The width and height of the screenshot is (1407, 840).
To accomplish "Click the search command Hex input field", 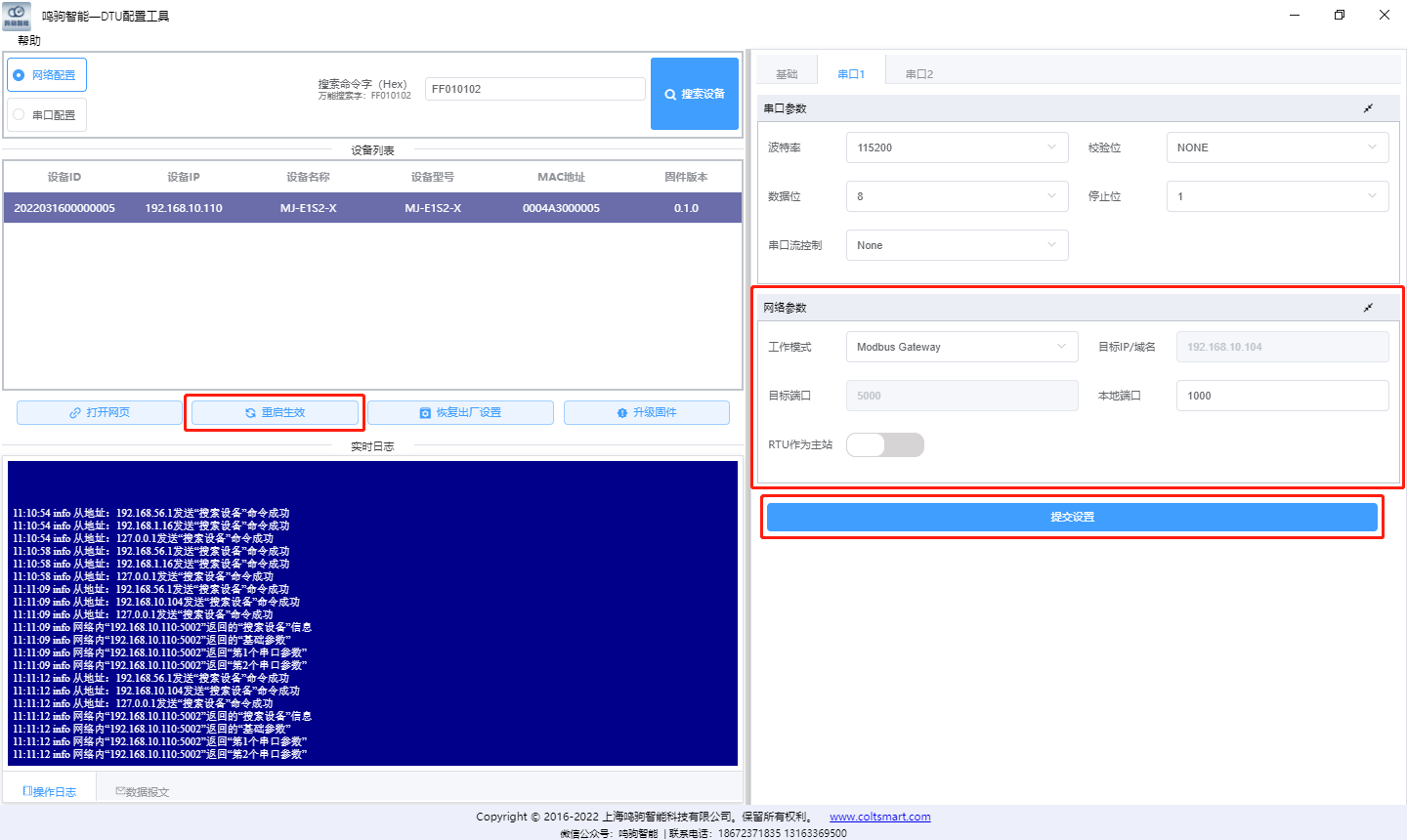I will click(x=535, y=89).
